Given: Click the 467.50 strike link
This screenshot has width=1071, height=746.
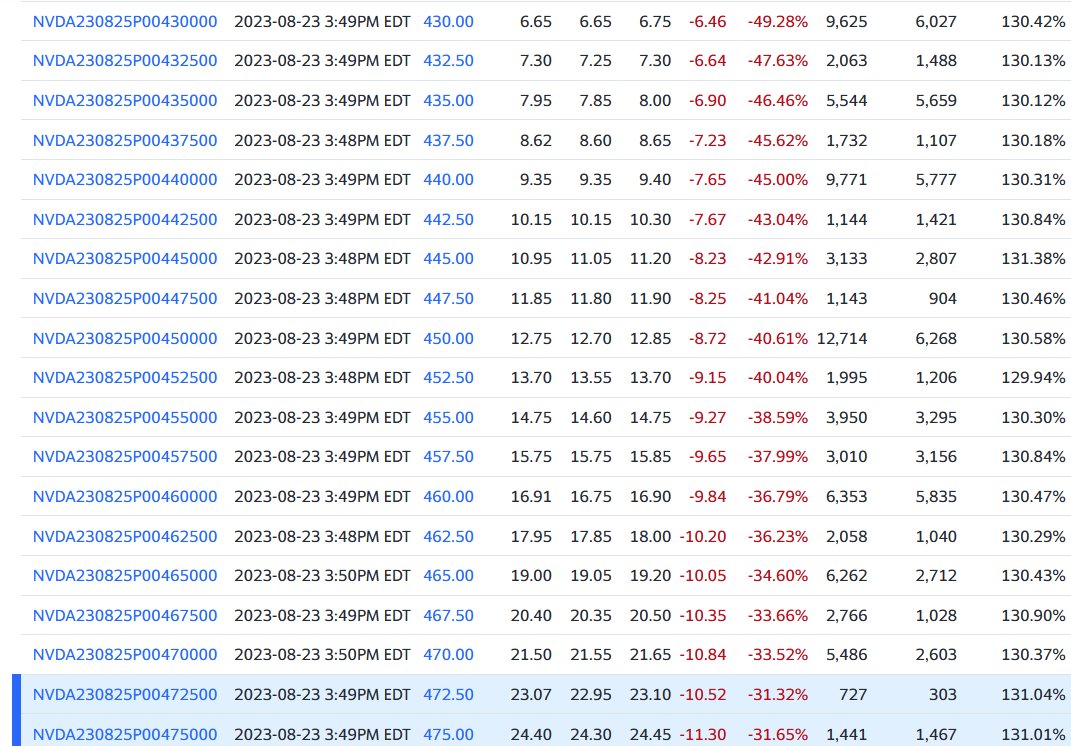Looking at the screenshot, I should [x=448, y=615].
